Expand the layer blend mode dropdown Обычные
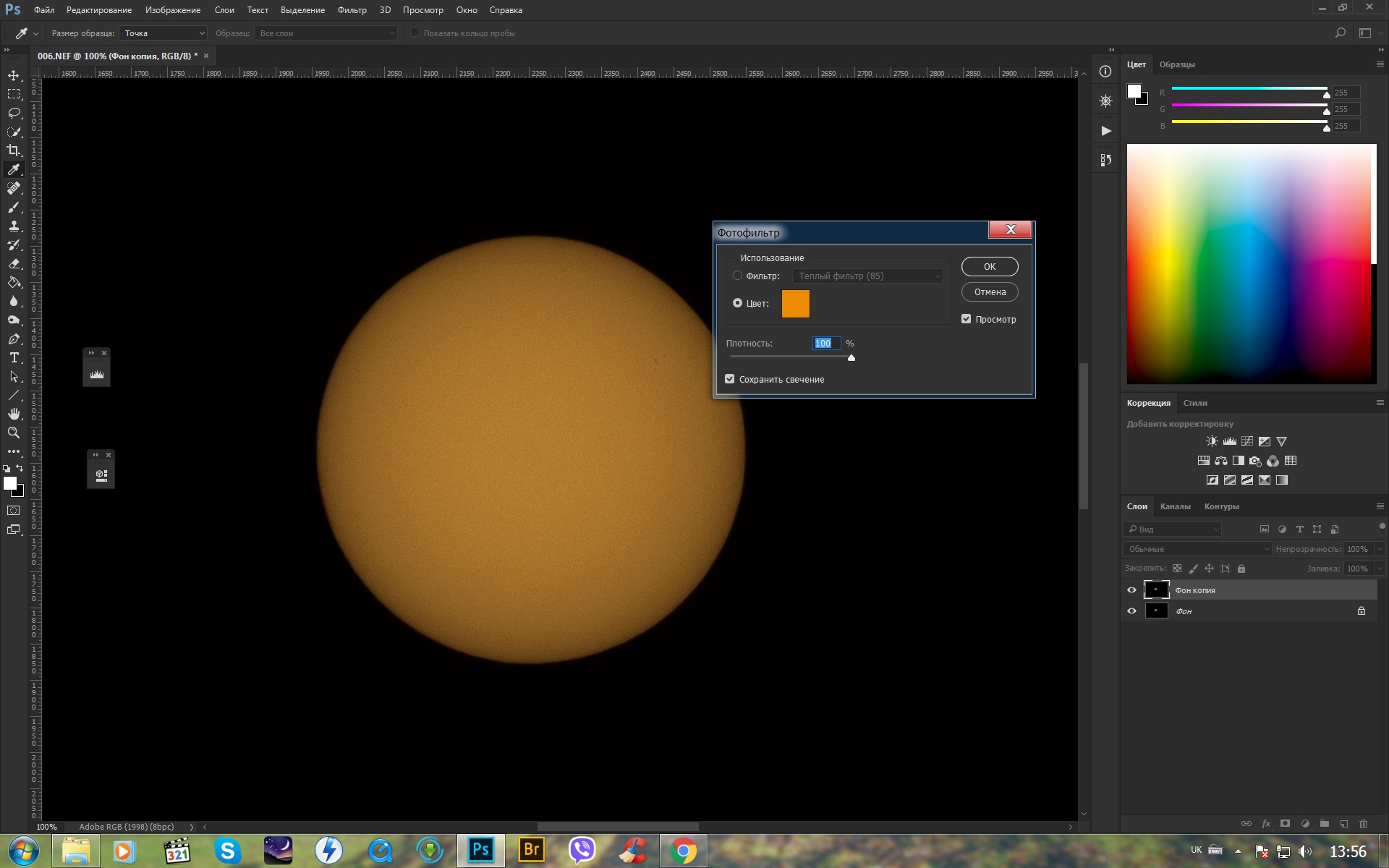1389x868 pixels. (1197, 549)
